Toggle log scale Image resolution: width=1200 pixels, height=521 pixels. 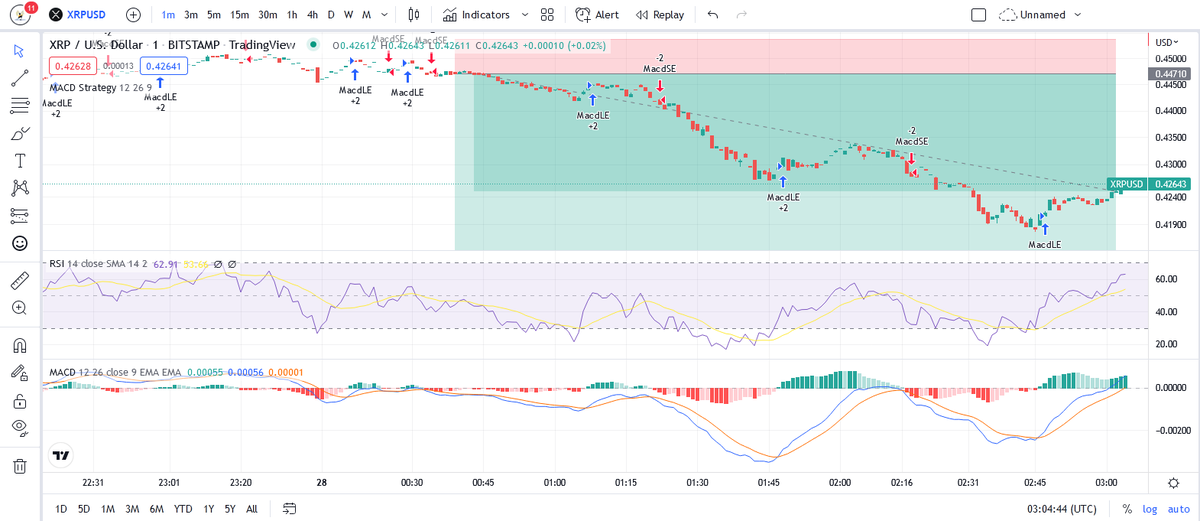click(x=1149, y=508)
